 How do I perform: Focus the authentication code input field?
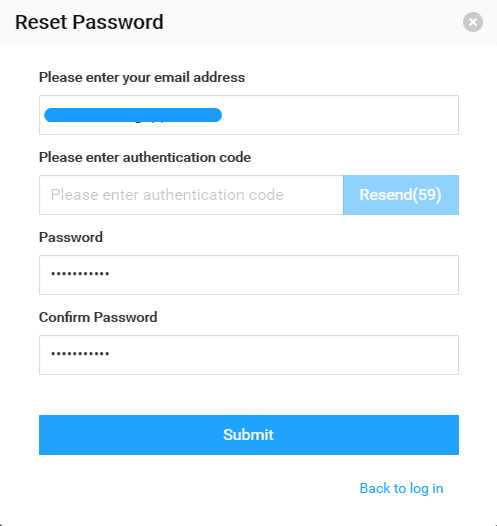tap(191, 195)
